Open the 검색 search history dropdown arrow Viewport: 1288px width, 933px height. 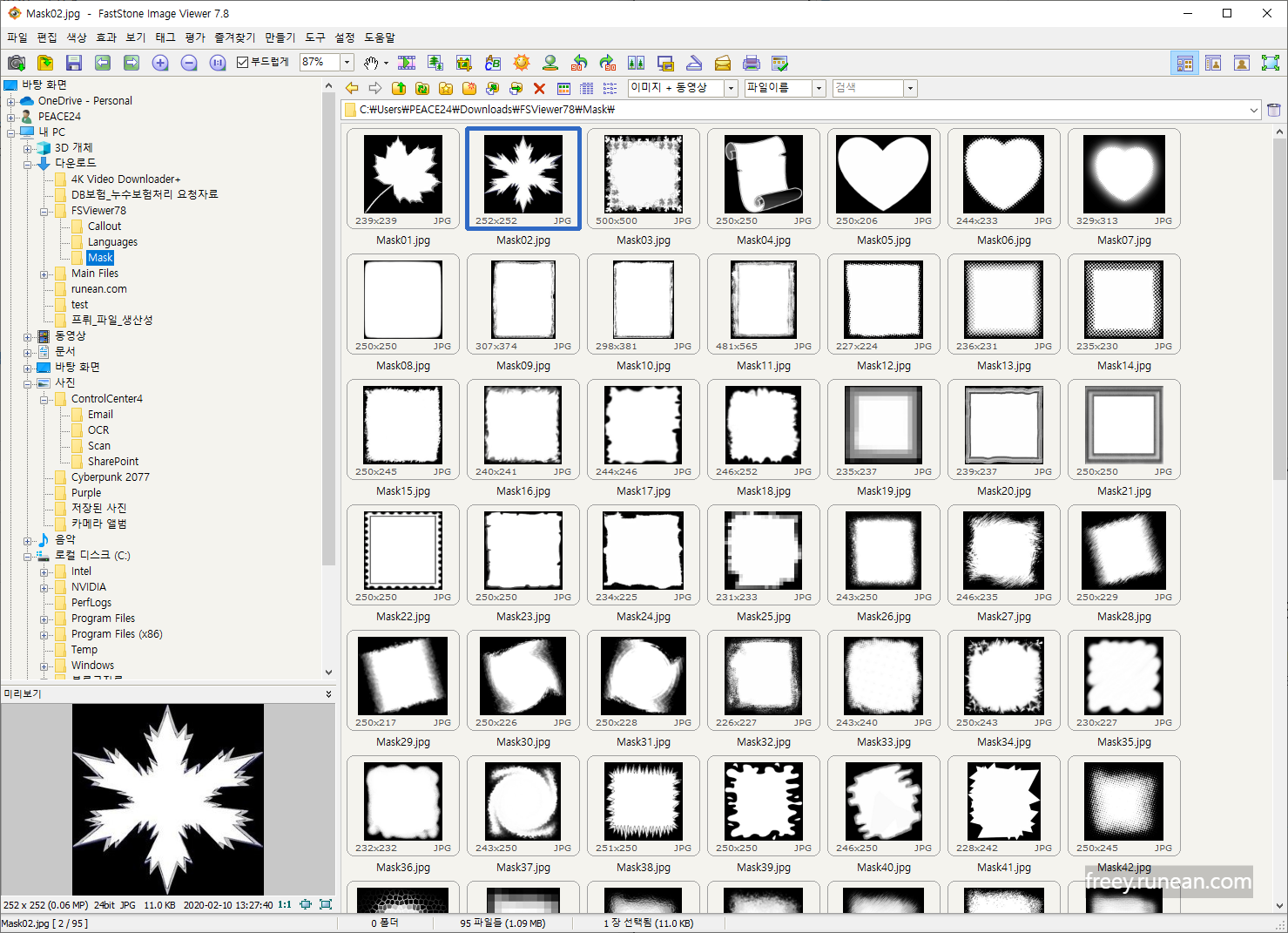[x=910, y=88]
